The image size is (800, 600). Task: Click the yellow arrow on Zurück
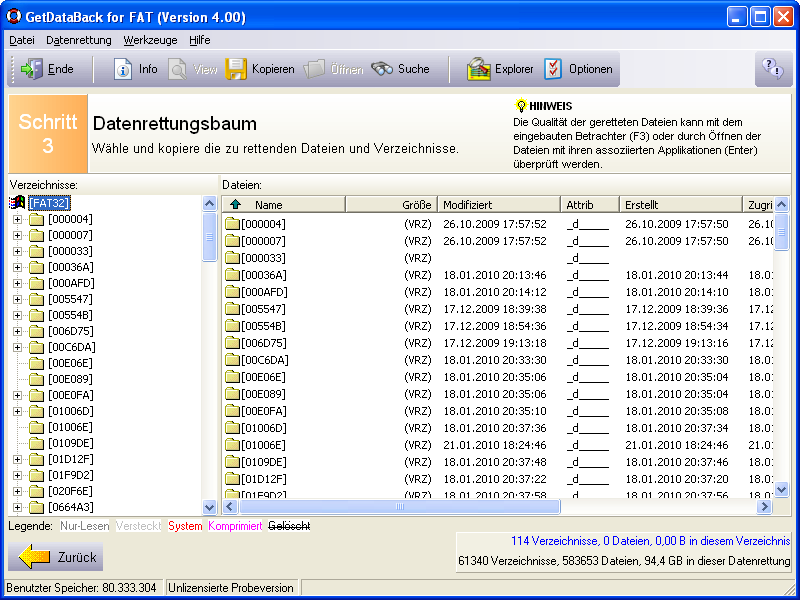pos(35,557)
